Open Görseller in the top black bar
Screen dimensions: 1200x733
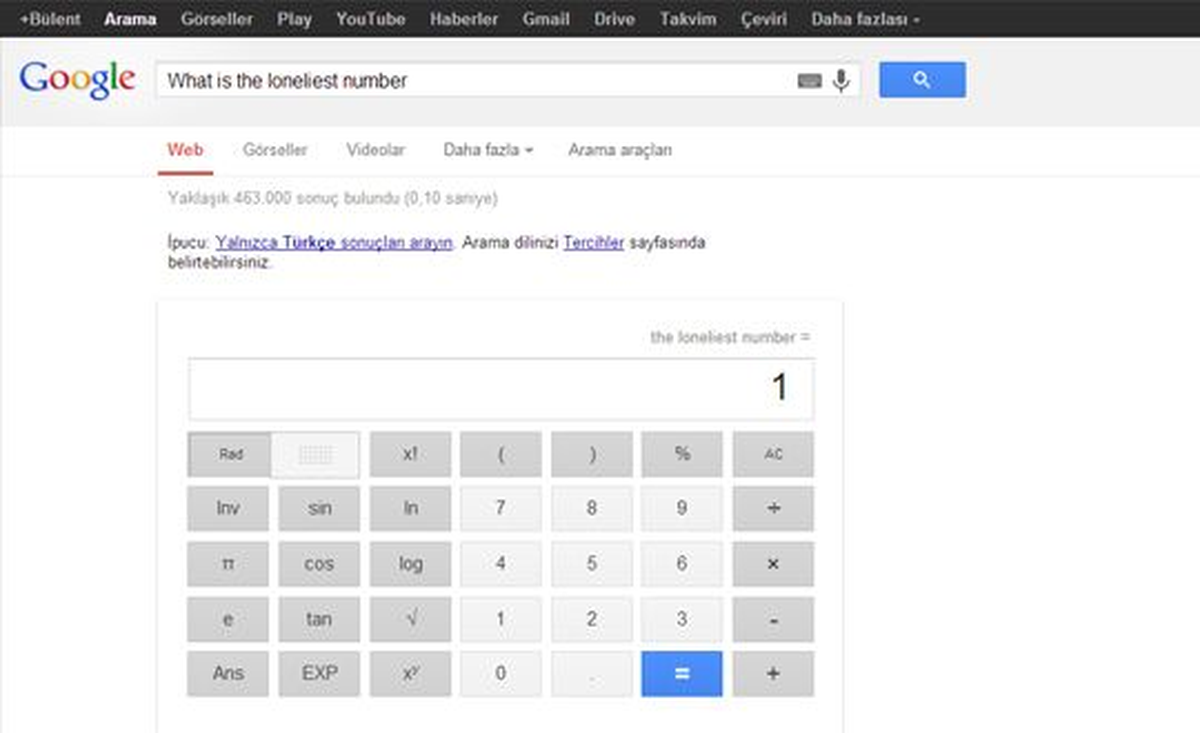click(217, 19)
